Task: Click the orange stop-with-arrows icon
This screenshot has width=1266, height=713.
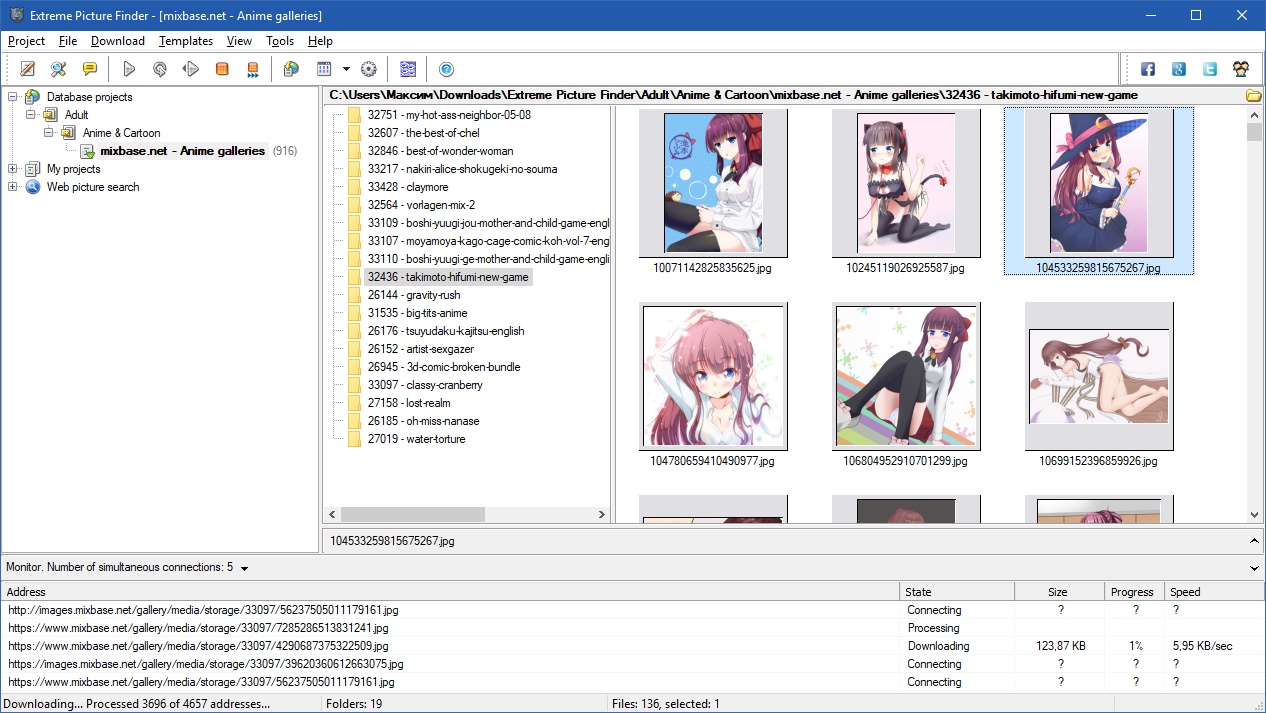Action: 253,69
